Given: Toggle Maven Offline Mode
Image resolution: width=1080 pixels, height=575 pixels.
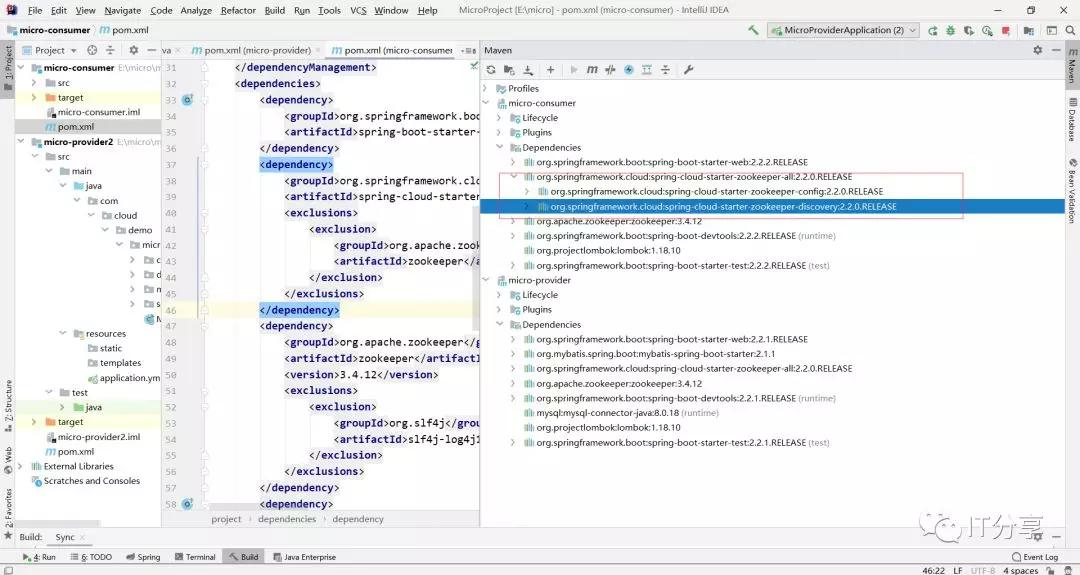Looking at the screenshot, I should (x=610, y=70).
